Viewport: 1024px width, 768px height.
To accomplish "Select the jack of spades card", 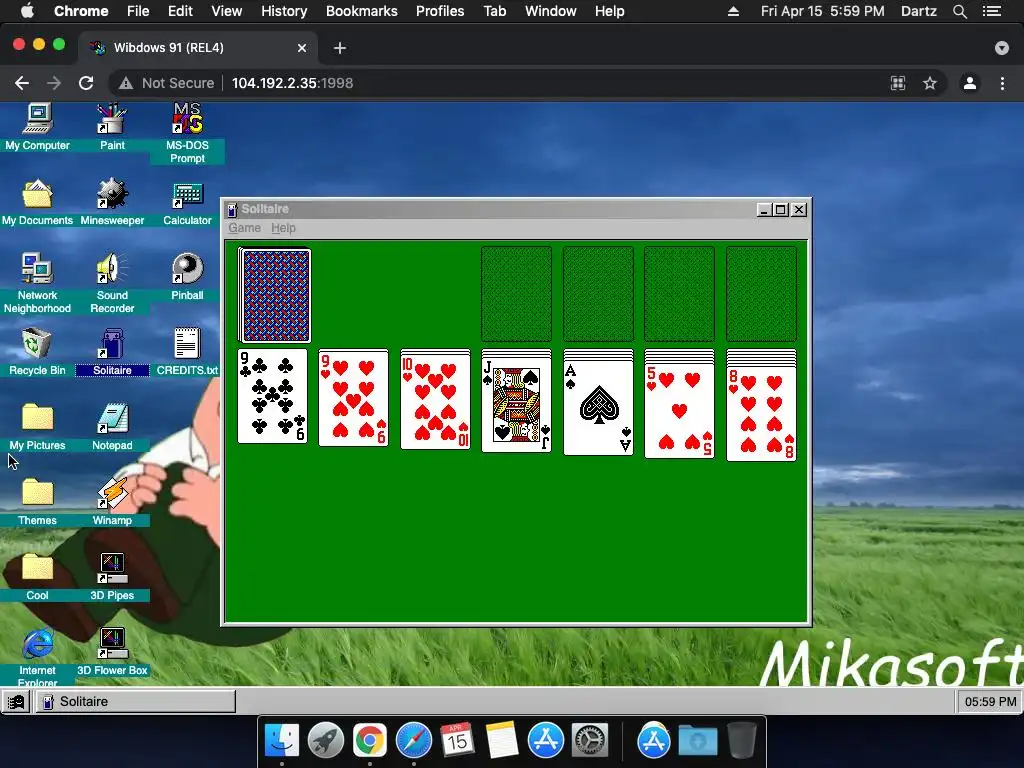I will point(516,406).
